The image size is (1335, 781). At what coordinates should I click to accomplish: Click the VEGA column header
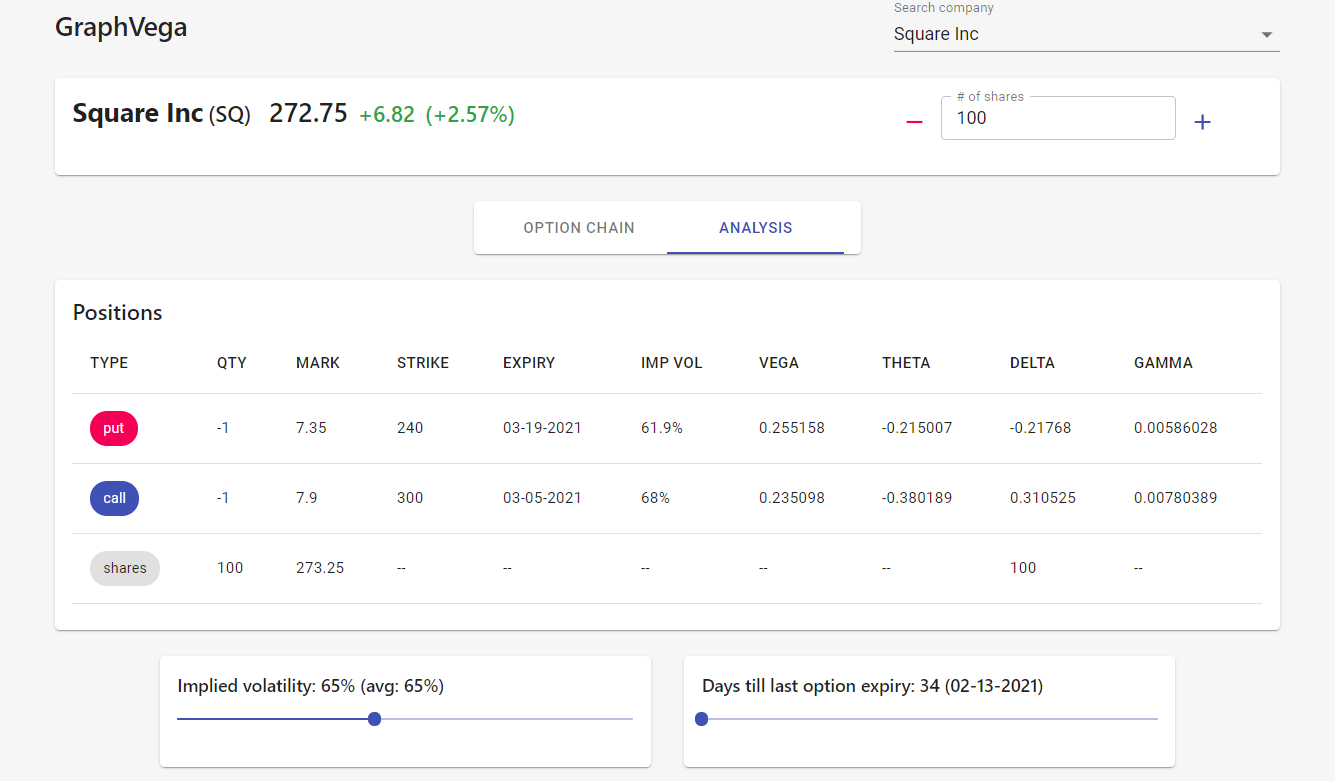(x=779, y=363)
